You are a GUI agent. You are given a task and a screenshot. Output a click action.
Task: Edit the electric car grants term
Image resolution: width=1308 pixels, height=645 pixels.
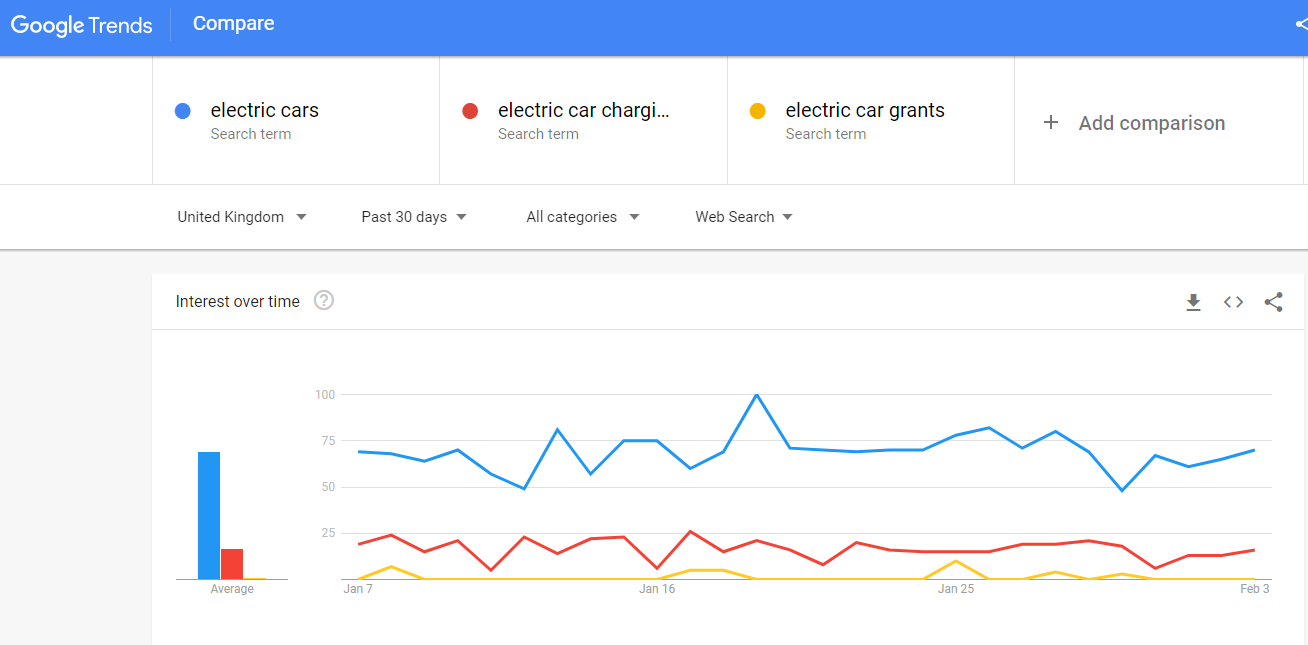click(871, 121)
